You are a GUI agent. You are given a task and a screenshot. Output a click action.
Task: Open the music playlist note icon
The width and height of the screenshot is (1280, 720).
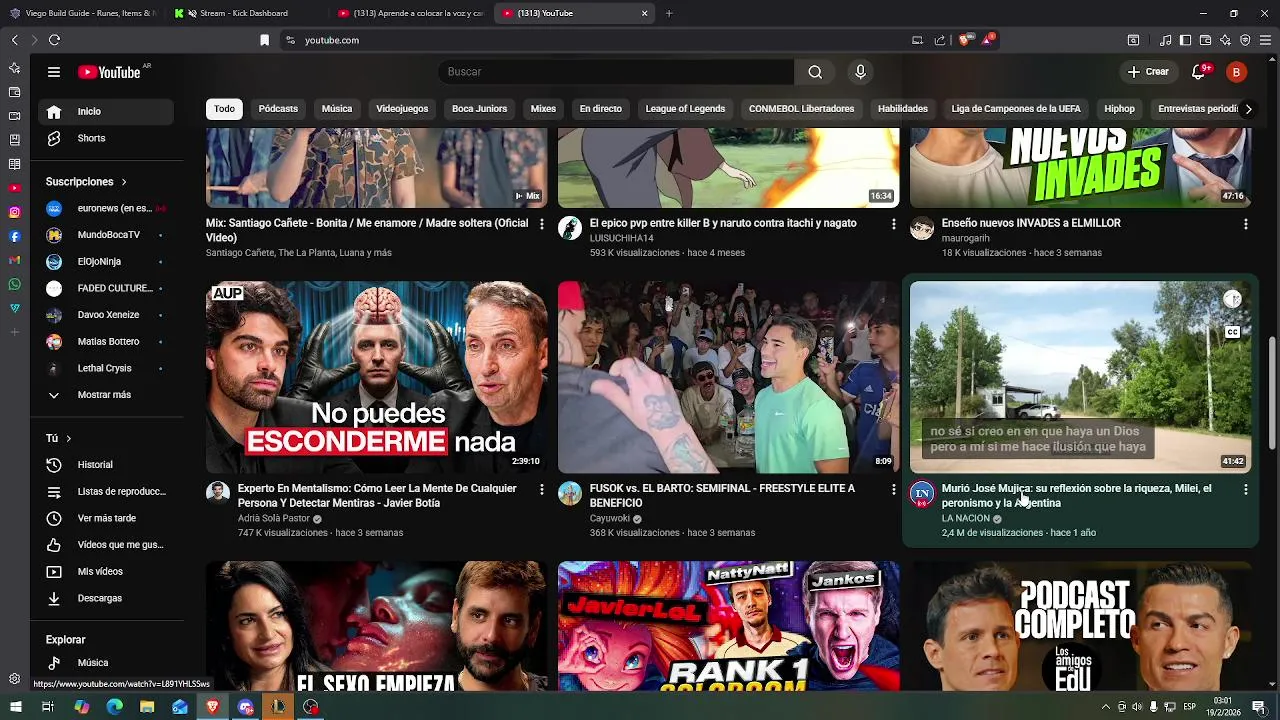tap(1165, 40)
